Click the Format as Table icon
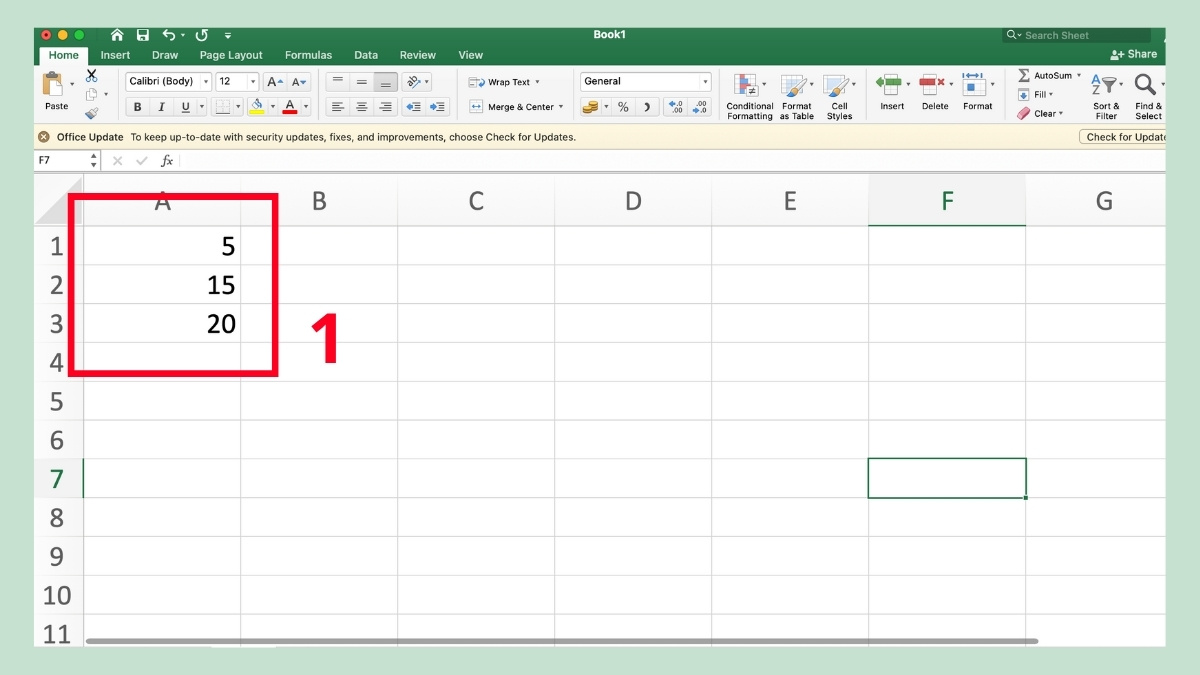This screenshot has height=675, width=1200. tap(796, 95)
